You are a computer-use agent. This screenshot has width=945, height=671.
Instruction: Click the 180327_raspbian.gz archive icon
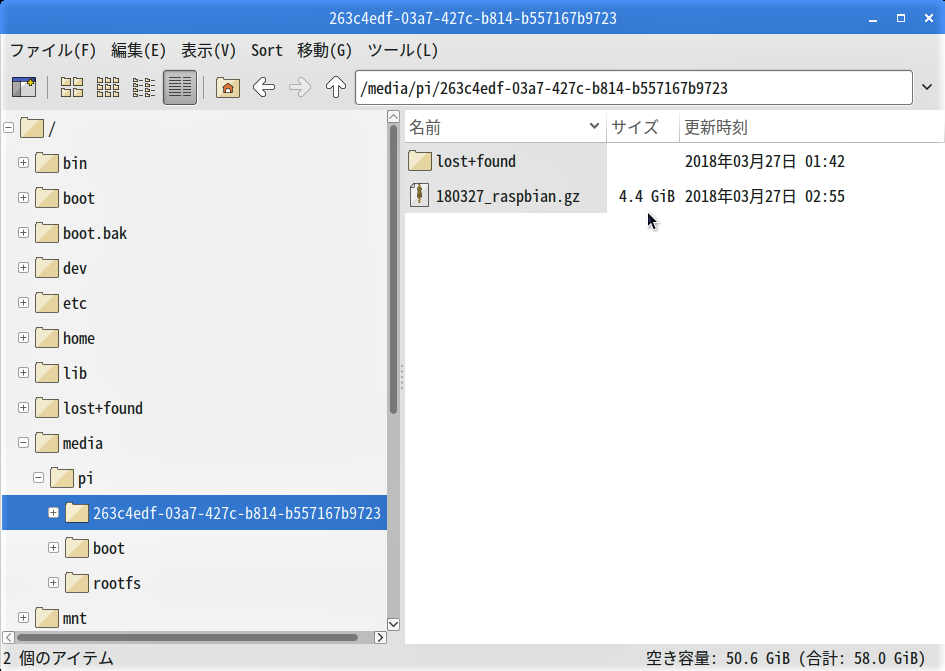pyautogui.click(x=419, y=195)
